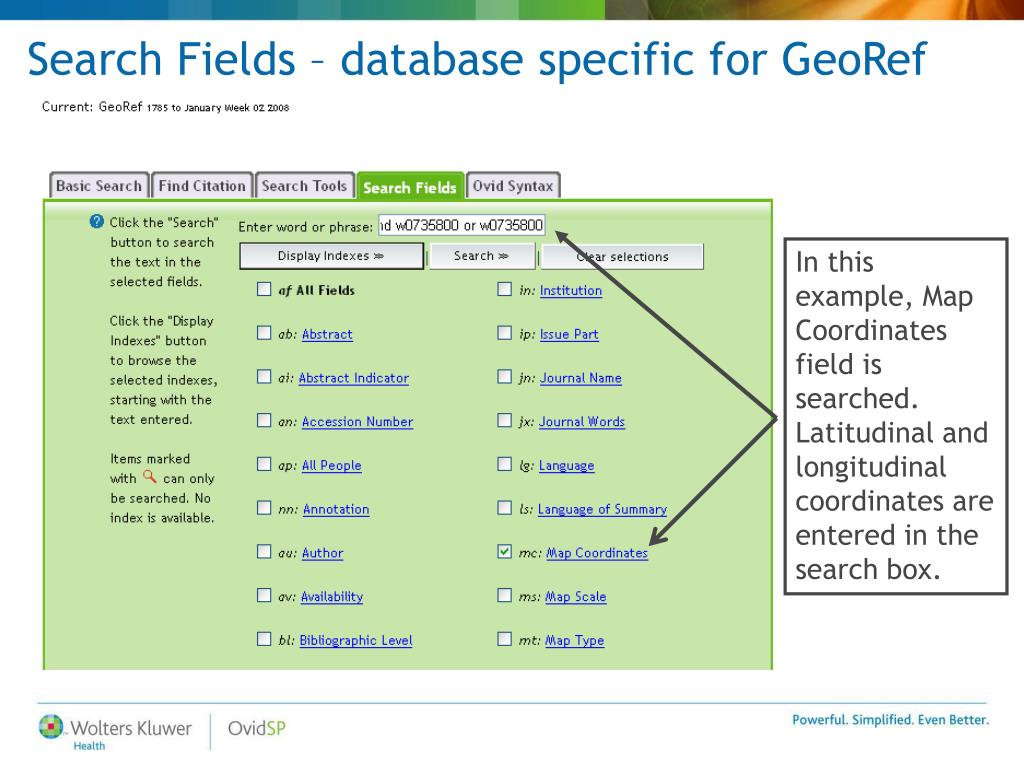Image resolution: width=1024 pixels, height=768 pixels.
Task: Follow the Map Coordinates link
Action: (597, 553)
